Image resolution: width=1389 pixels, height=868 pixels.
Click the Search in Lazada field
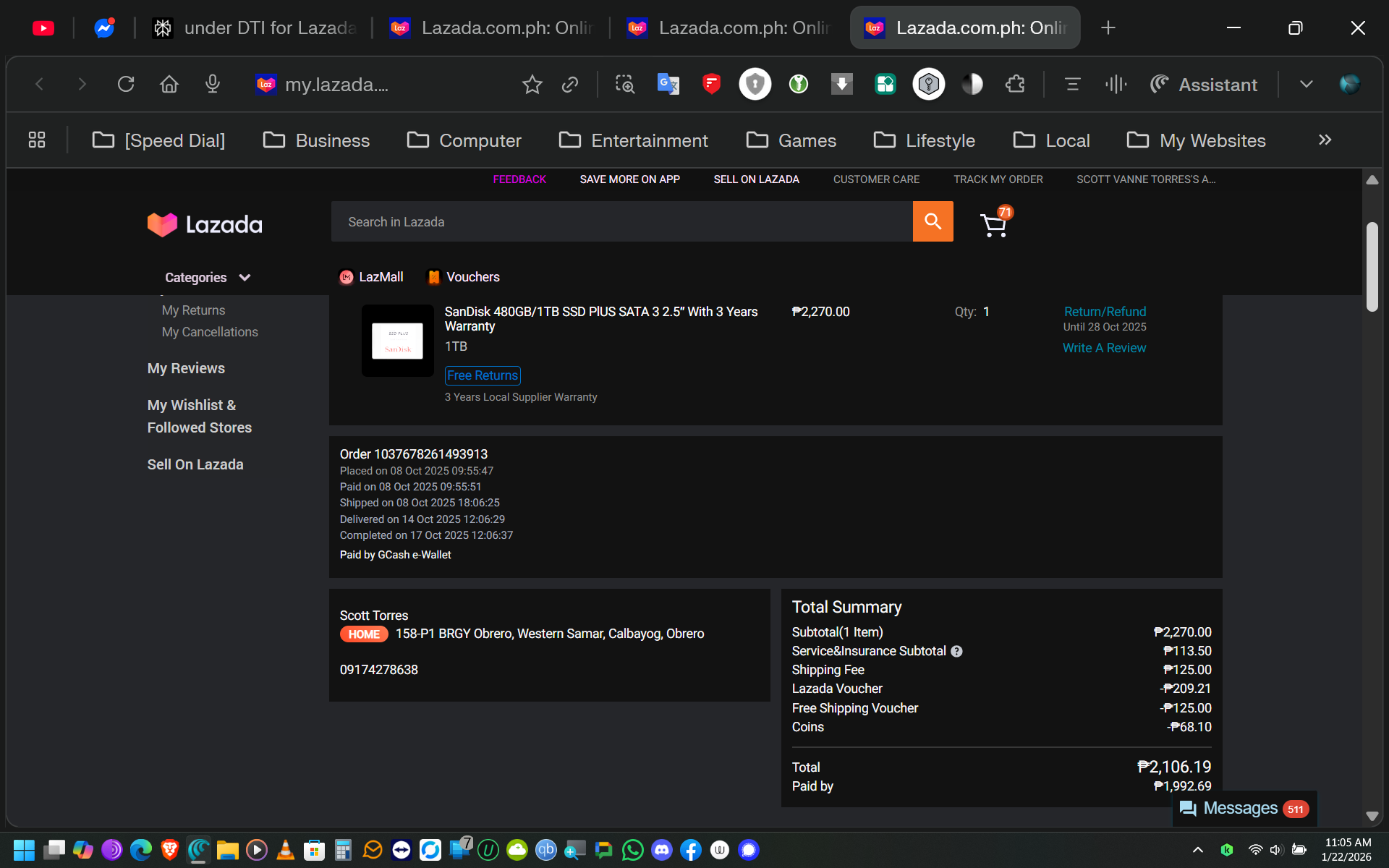621,222
